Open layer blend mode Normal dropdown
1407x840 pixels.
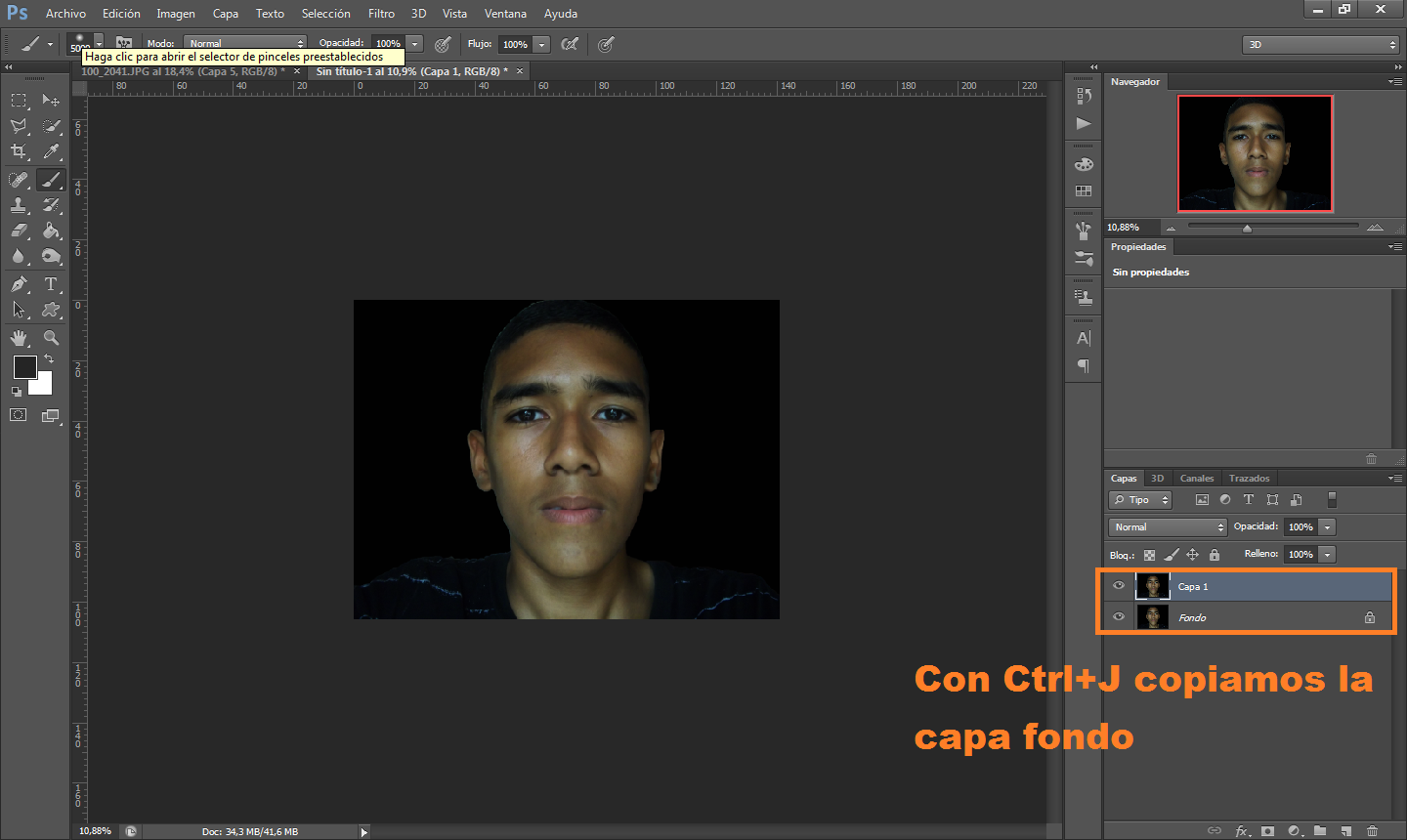pyautogui.click(x=1168, y=526)
